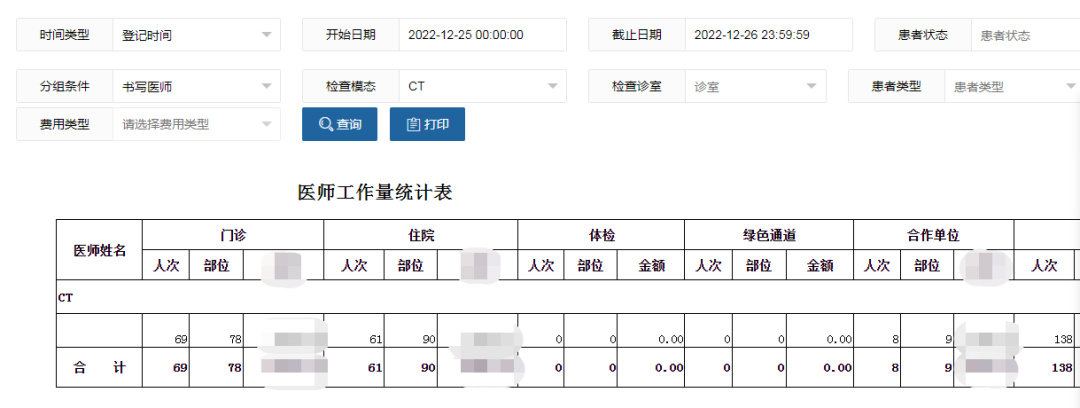
Task: Click the bold 69 in 合计 row
Action: 180,368
